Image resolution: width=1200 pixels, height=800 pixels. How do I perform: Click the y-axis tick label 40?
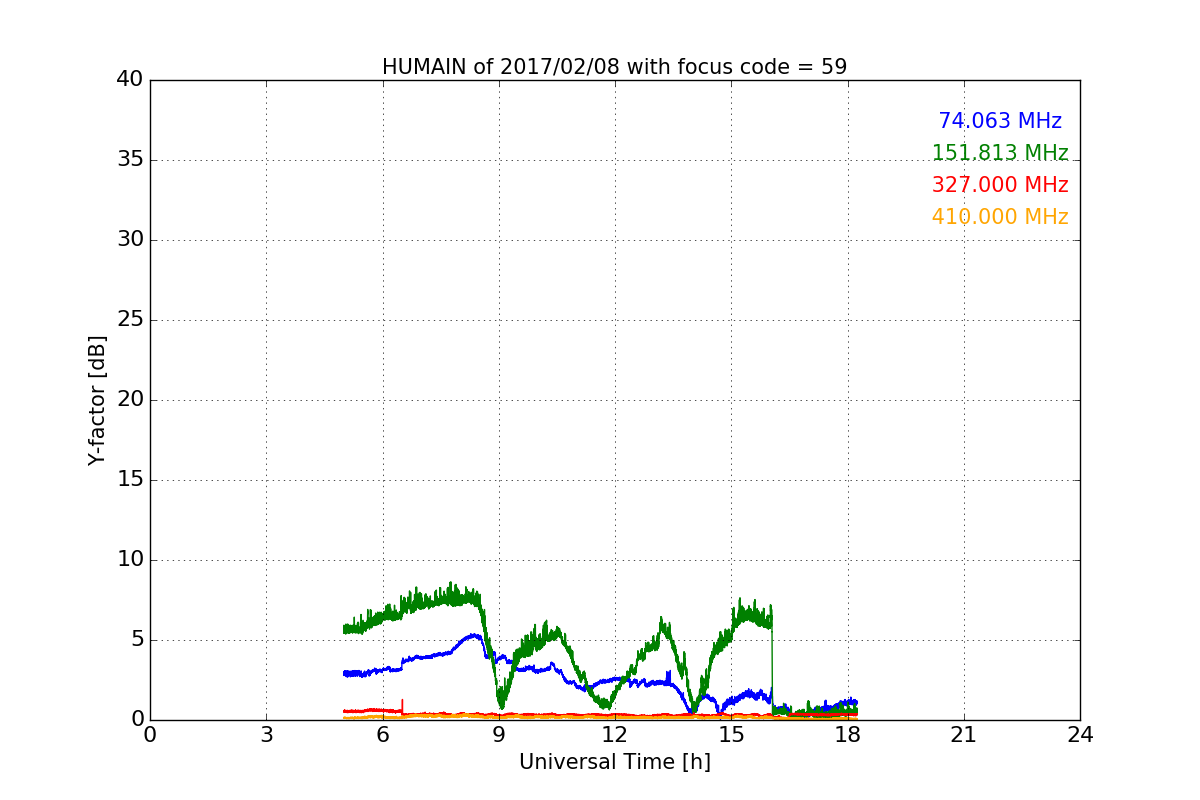click(130, 80)
